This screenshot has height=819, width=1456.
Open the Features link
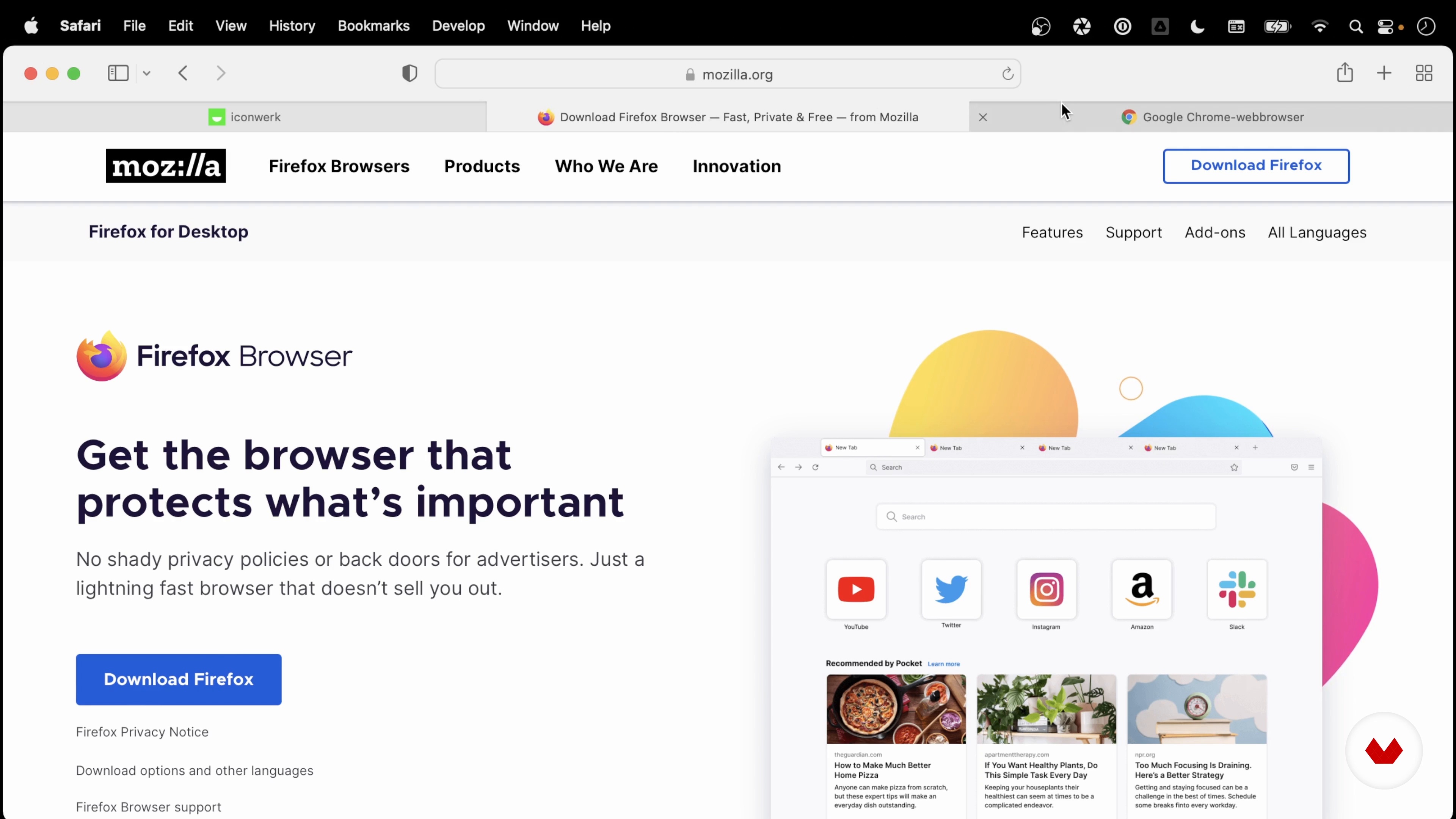[x=1052, y=232]
